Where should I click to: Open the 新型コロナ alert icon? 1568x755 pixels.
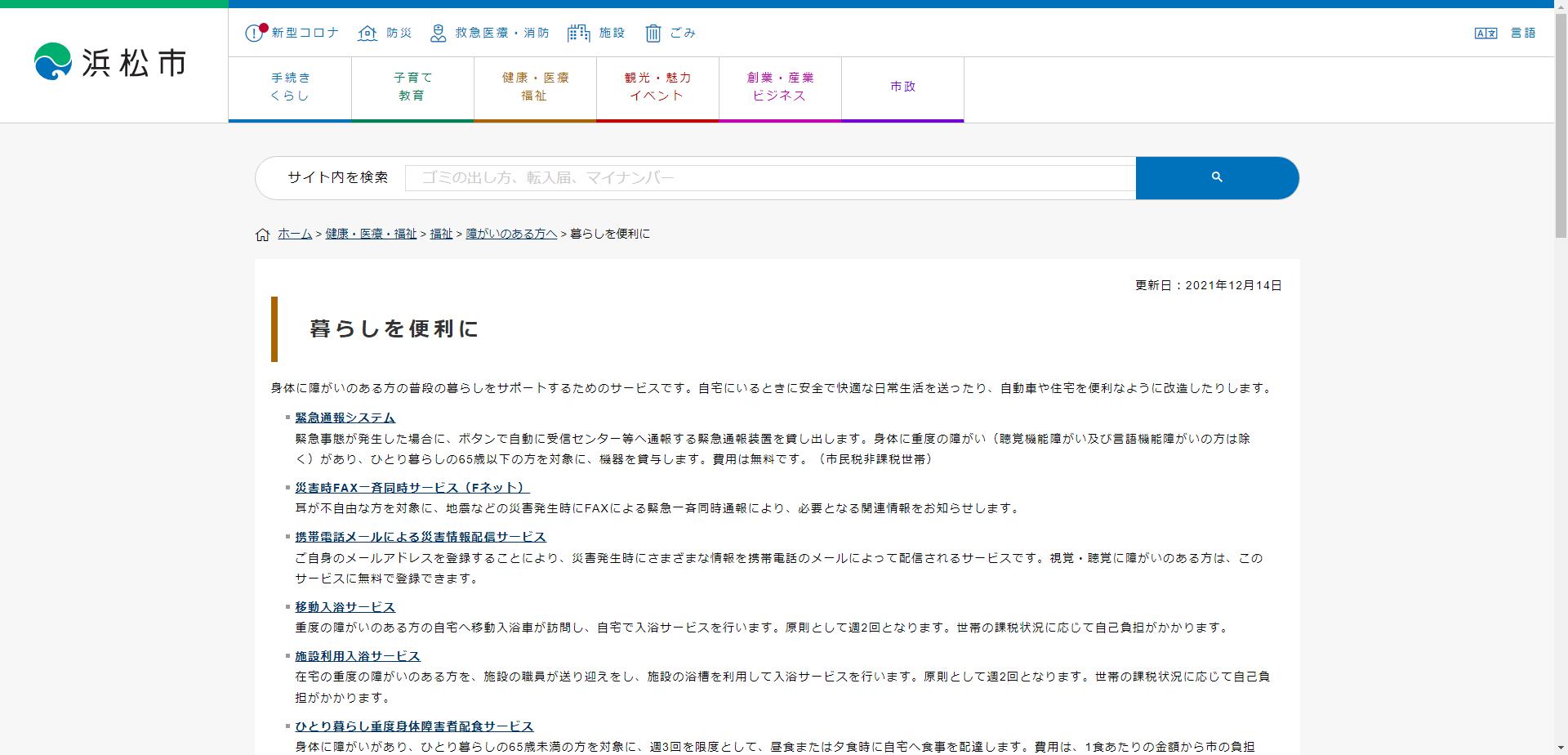pyautogui.click(x=256, y=33)
